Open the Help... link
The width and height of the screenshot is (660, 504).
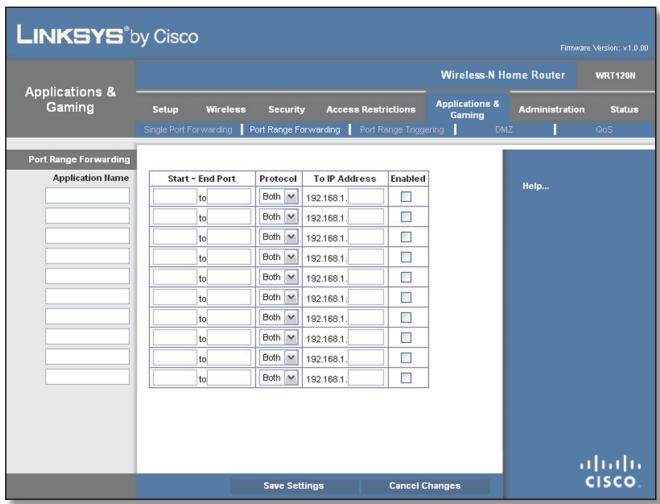(536, 186)
